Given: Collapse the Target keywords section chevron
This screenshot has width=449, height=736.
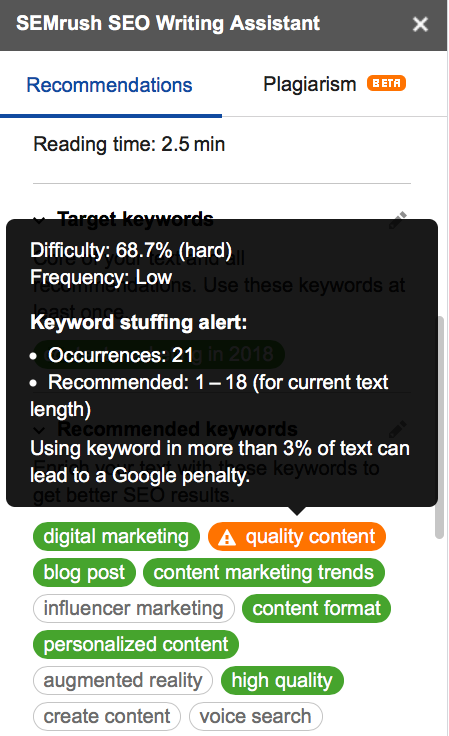Looking at the screenshot, I should [x=40, y=220].
